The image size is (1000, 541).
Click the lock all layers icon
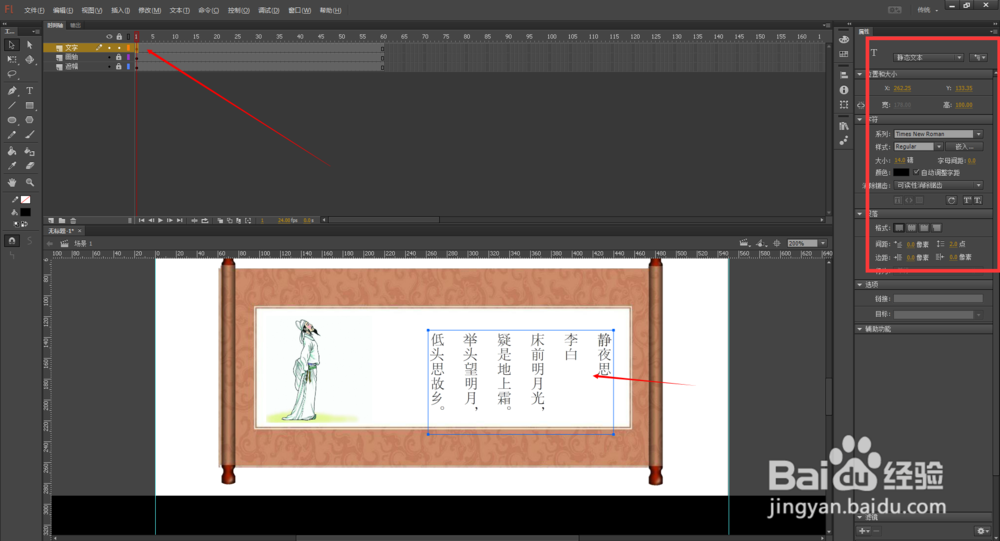119,37
